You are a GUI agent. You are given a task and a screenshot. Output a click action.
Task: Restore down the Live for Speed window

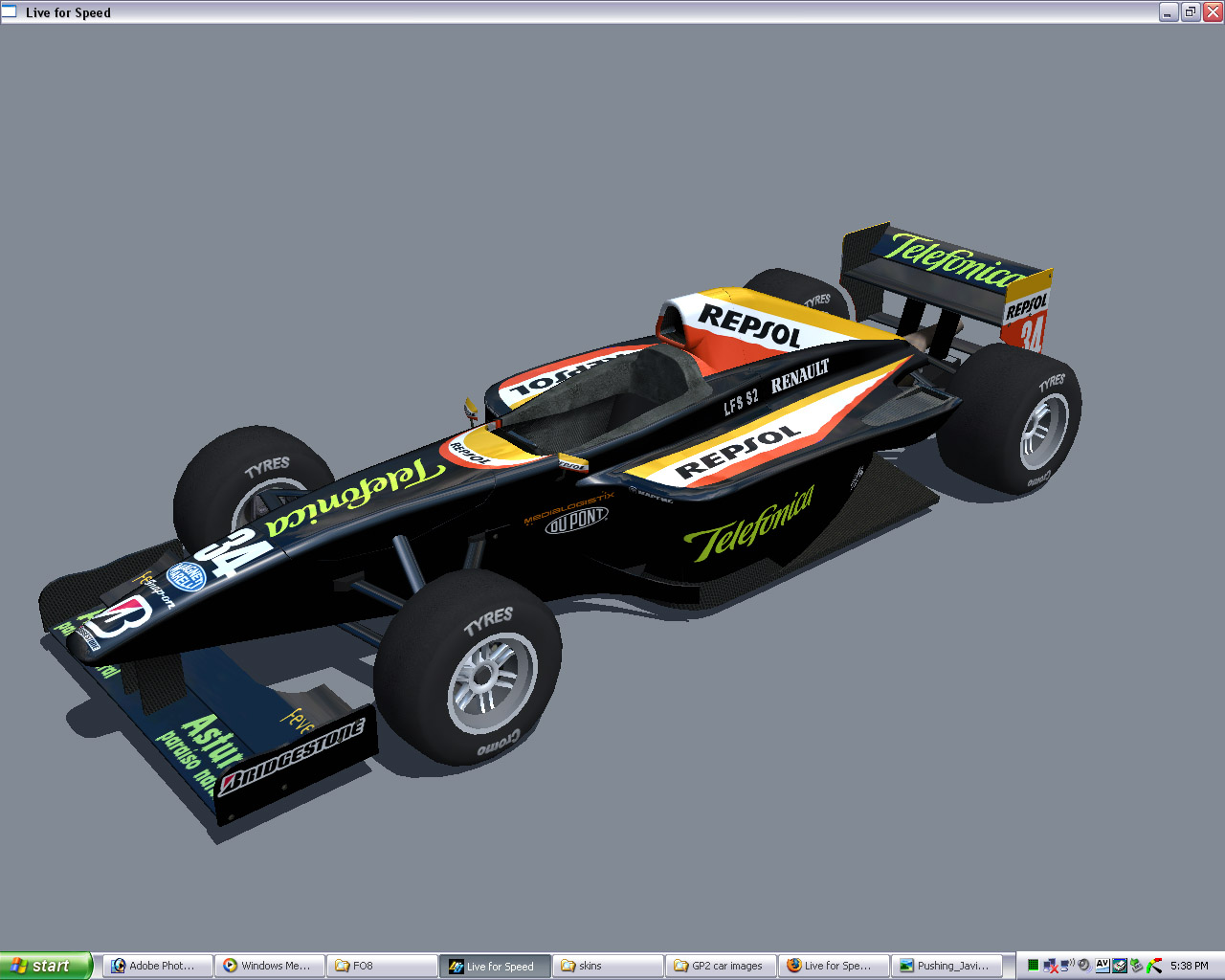click(1191, 11)
